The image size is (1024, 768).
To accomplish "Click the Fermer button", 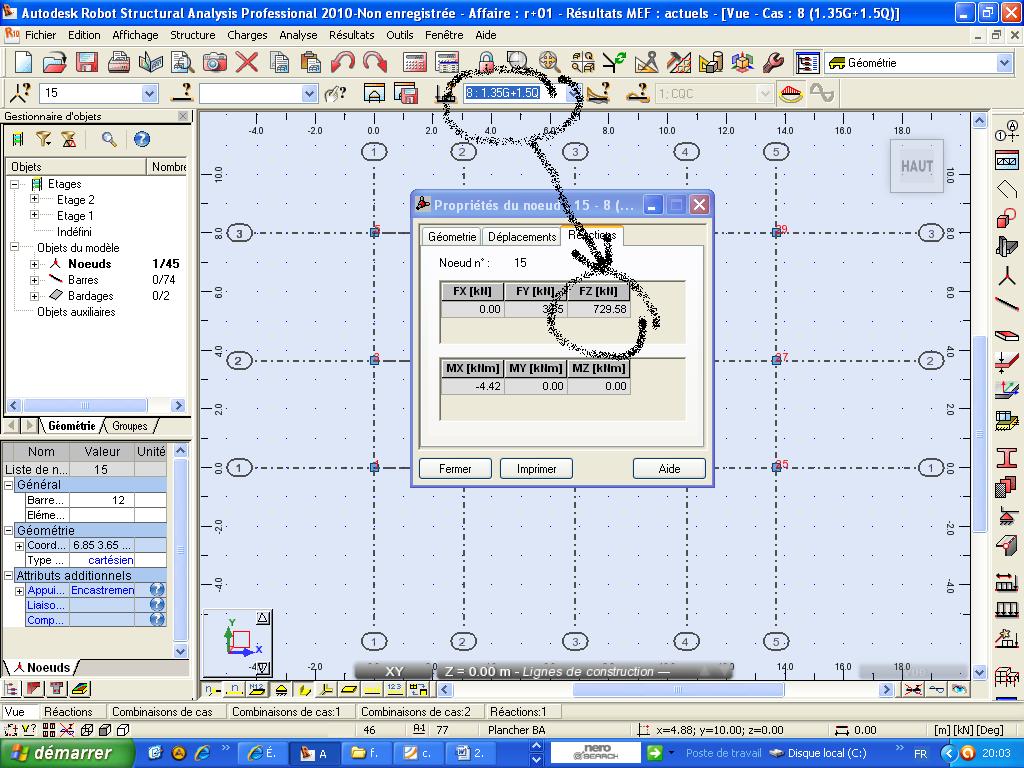I will click(x=455, y=469).
